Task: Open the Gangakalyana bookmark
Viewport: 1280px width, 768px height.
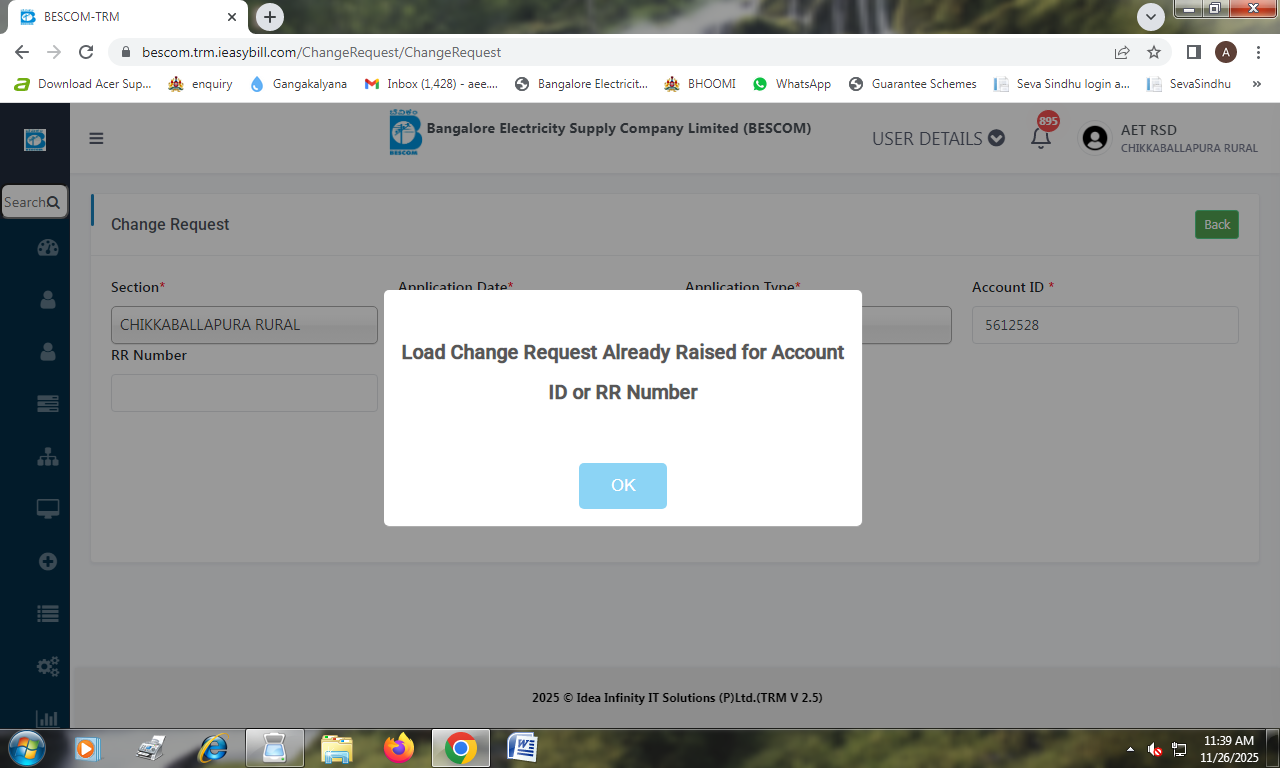Action: pyautogui.click(x=298, y=84)
